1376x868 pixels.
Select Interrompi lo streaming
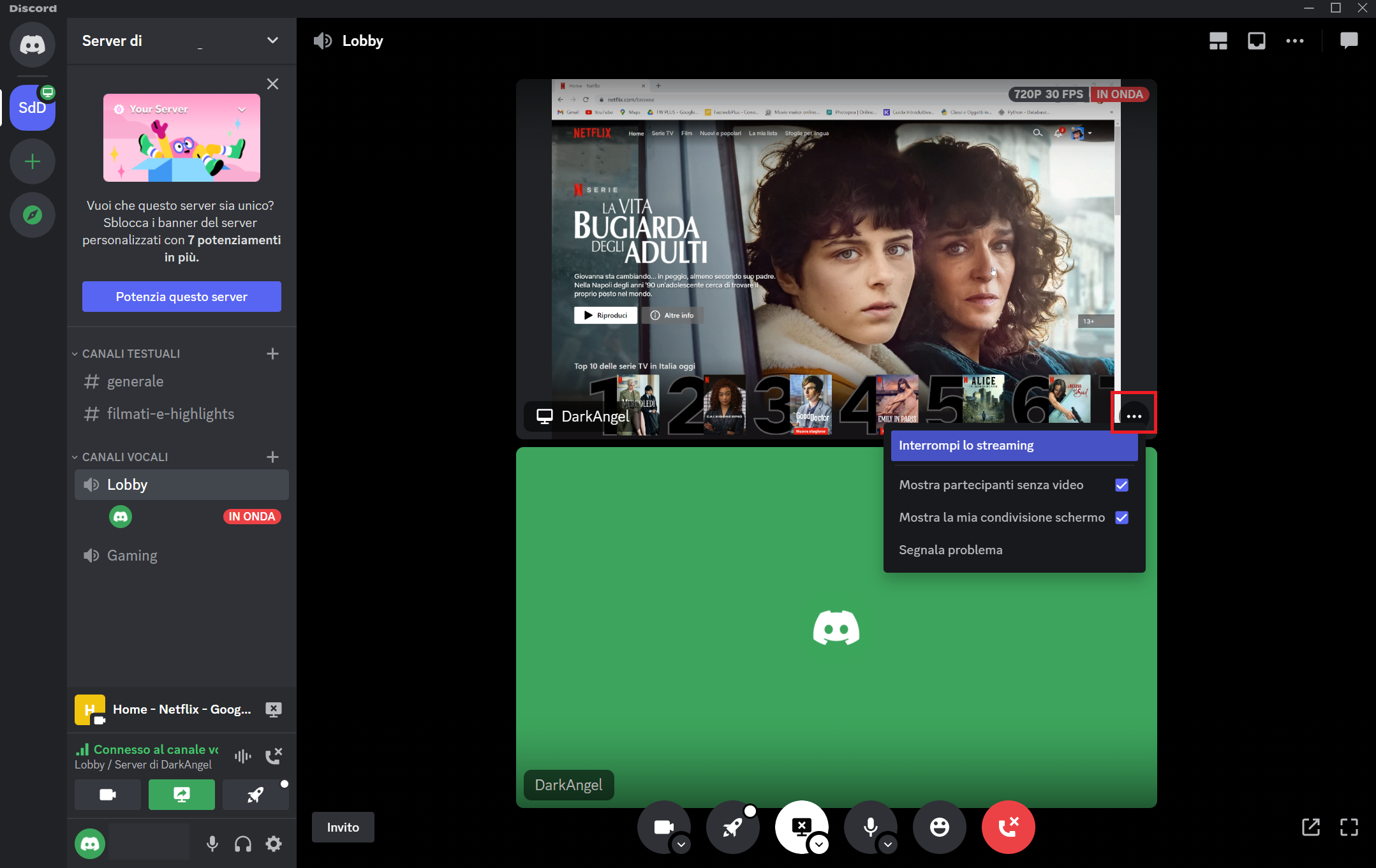tap(967, 445)
